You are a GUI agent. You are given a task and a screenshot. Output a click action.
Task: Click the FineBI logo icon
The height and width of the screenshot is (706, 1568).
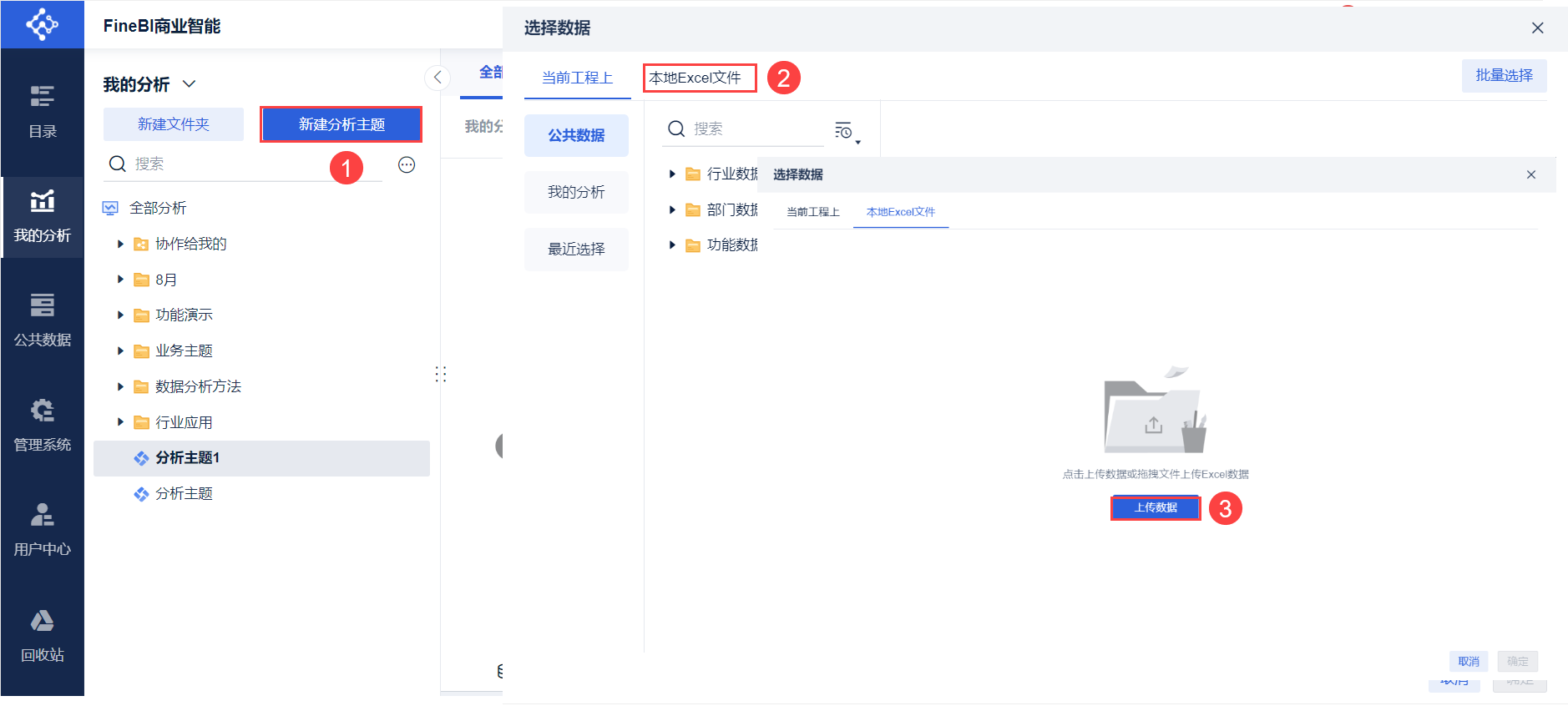42,24
